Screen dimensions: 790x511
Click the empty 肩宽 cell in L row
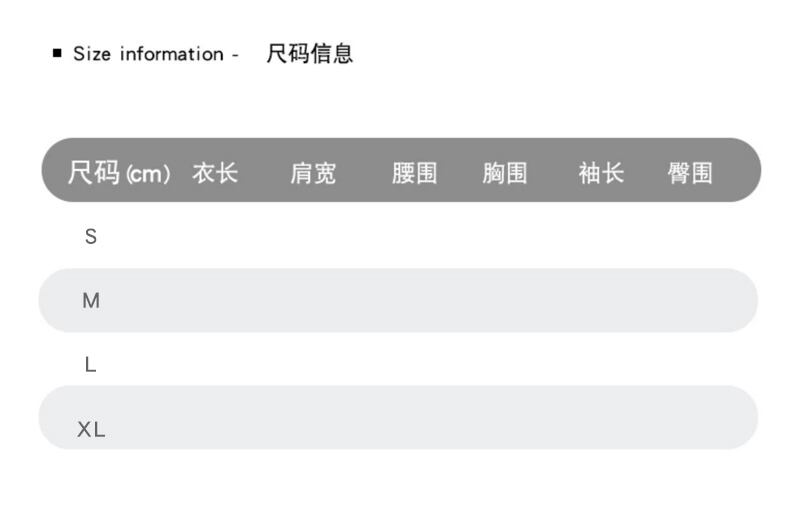313,364
